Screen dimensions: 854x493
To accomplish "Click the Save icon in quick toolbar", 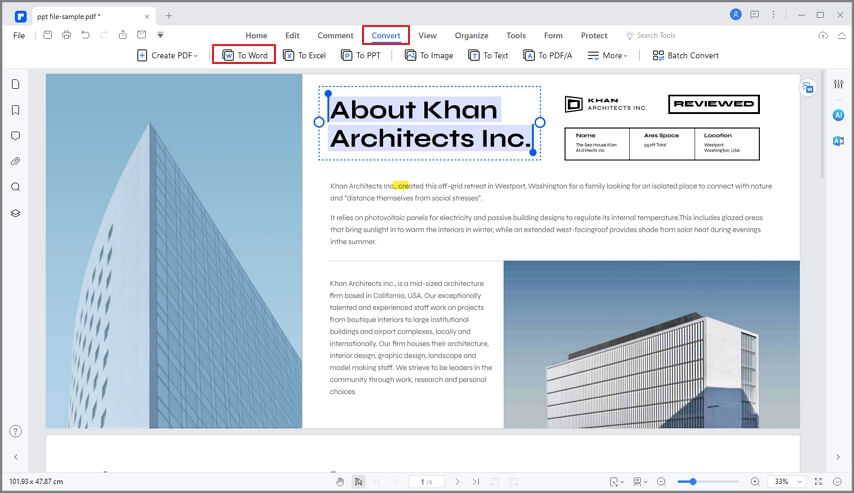I will 47,35.
